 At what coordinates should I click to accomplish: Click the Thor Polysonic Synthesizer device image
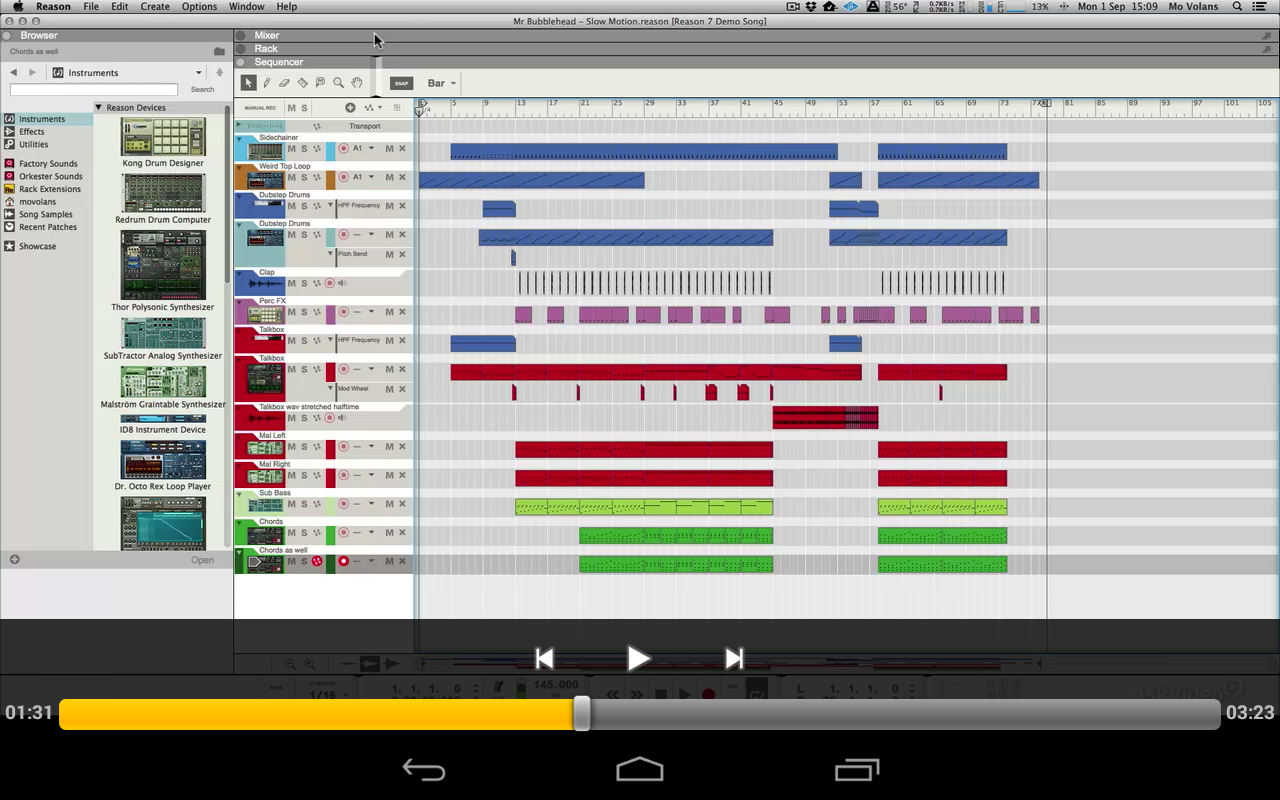(163, 265)
